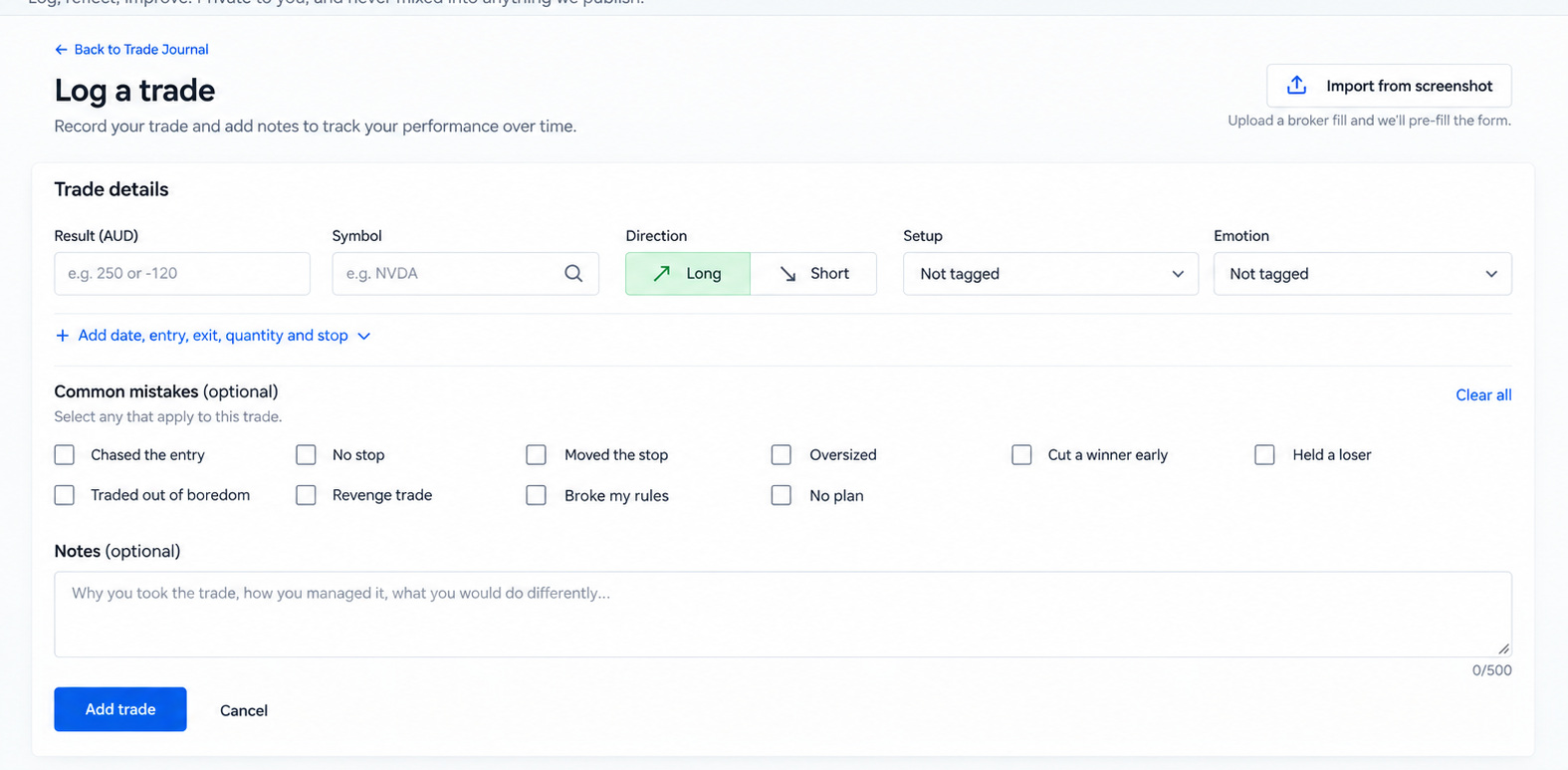This screenshot has width=1568, height=770.
Task: Click the plus icon before Add date
Action: tap(62, 336)
